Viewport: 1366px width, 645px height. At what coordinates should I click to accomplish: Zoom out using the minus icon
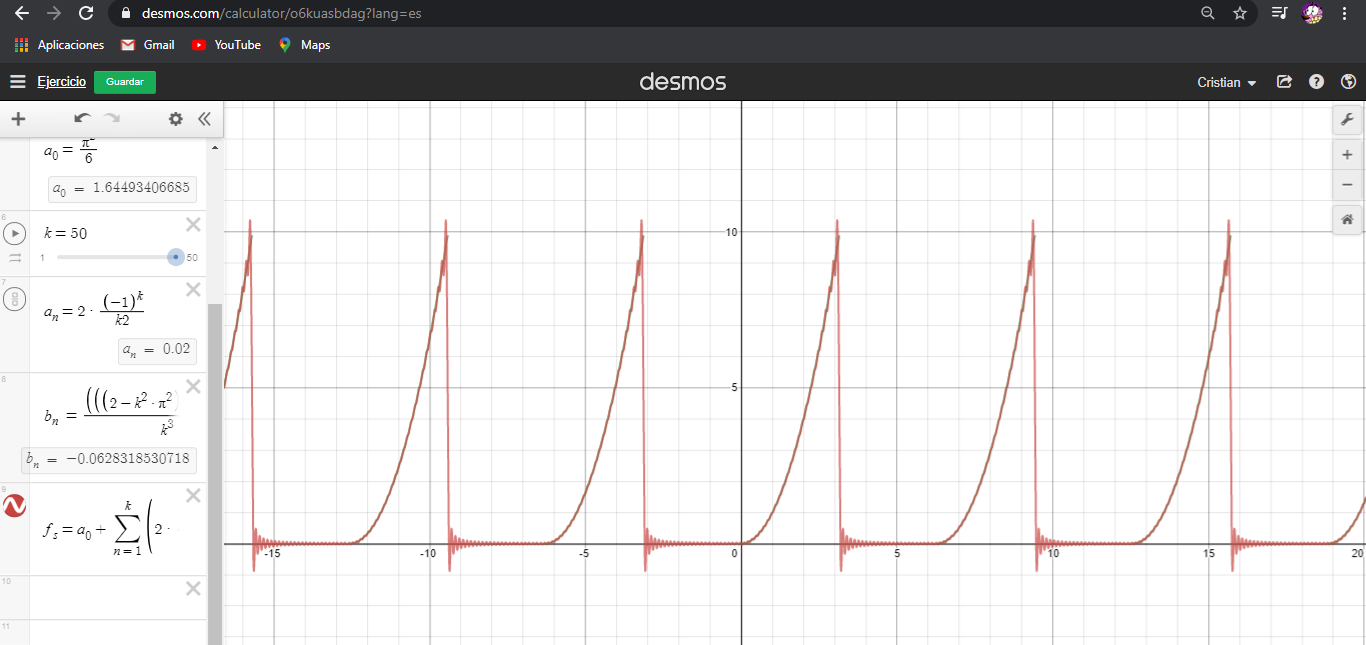(1347, 184)
